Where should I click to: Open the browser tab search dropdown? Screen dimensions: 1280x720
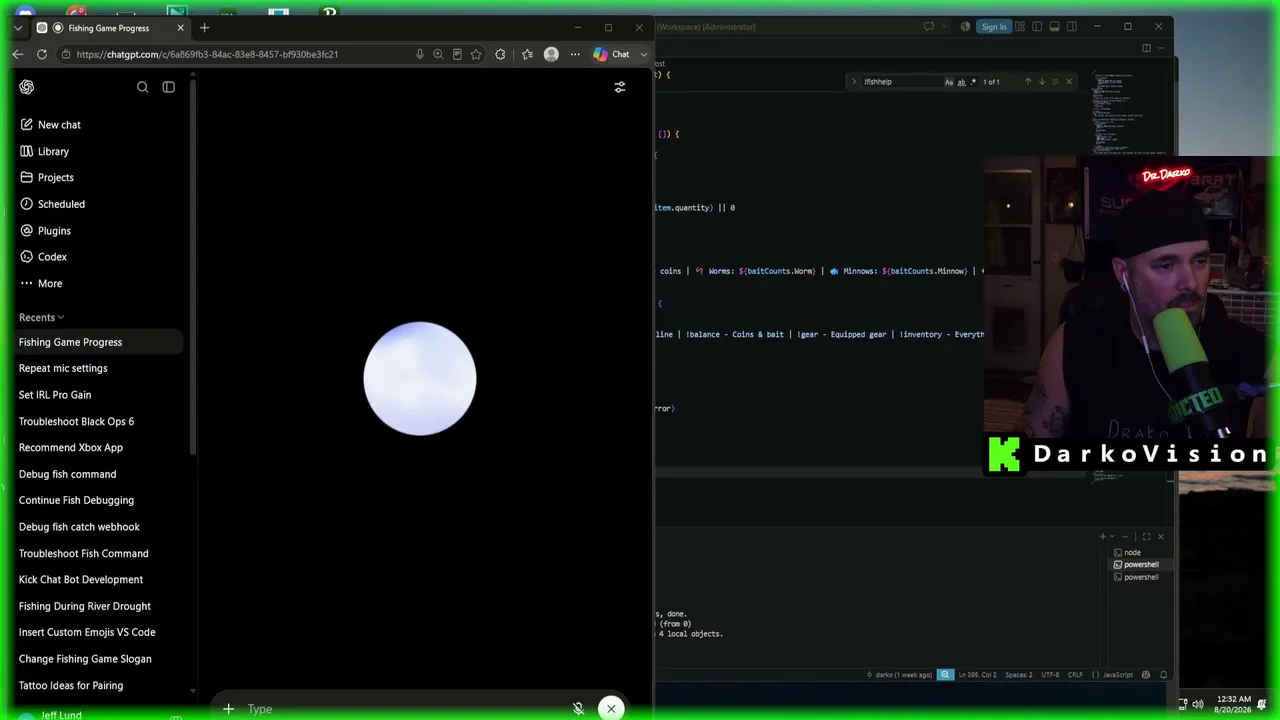tap(18, 28)
